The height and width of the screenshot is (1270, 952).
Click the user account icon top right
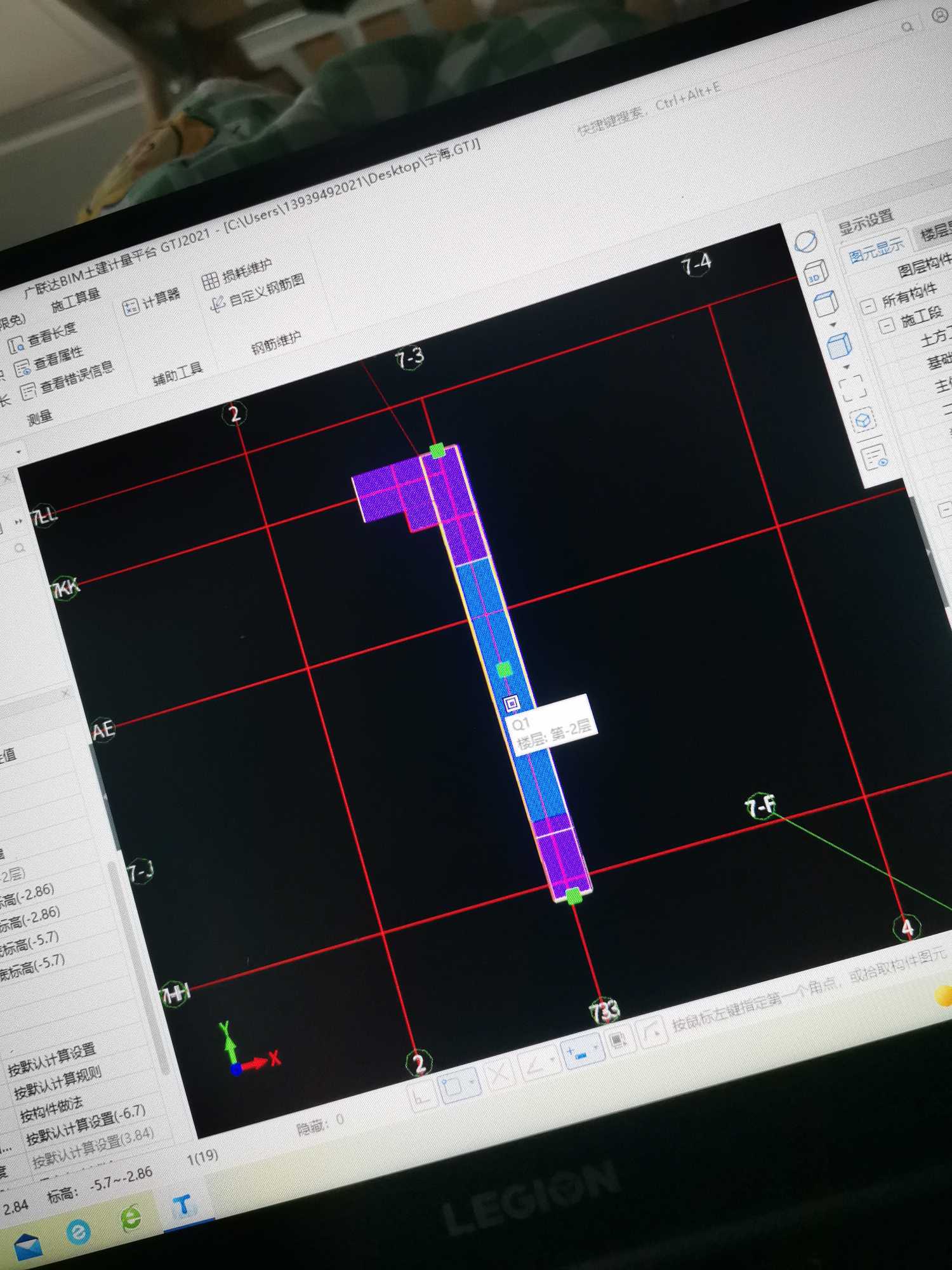pyautogui.click(x=940, y=16)
